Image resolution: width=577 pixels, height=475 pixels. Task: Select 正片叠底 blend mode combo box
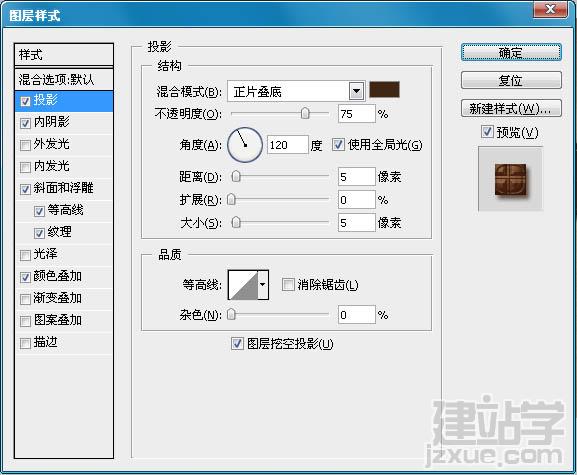click(x=296, y=91)
